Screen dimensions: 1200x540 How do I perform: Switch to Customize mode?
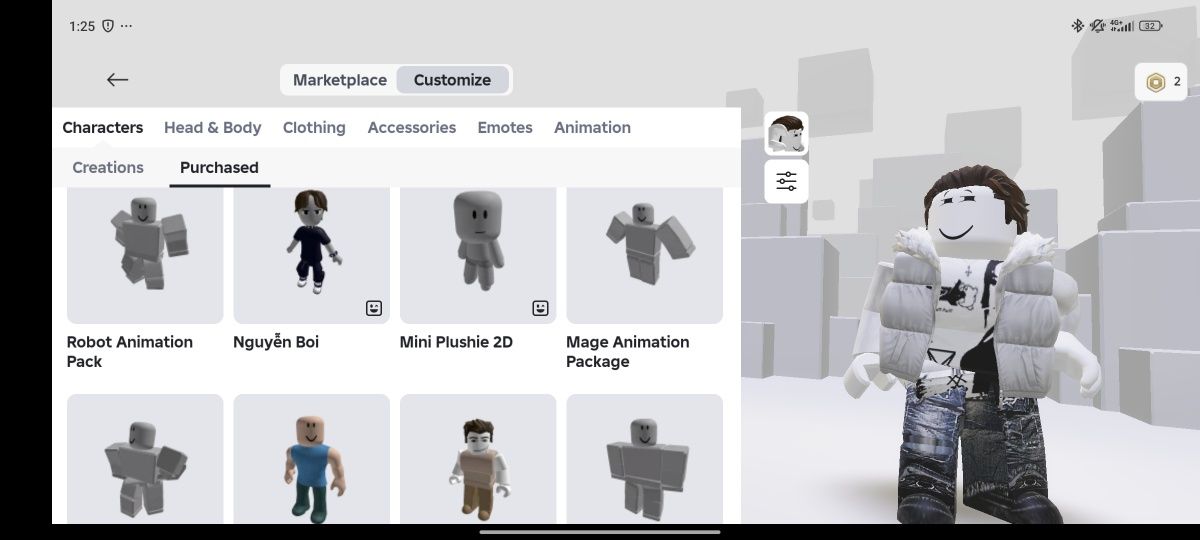point(453,80)
